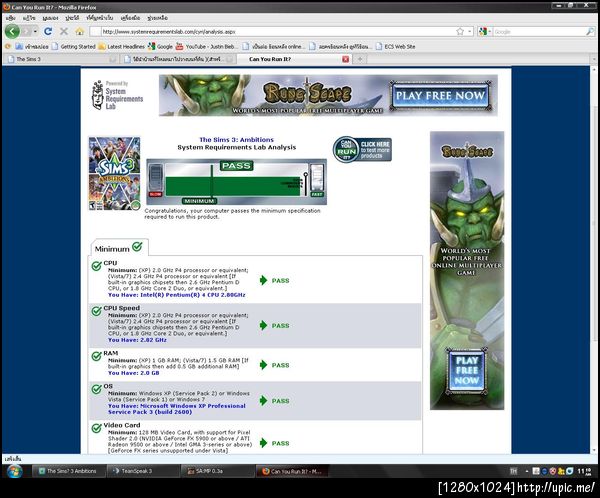Switch to the middle Thai-titled tab
Viewport: 600px width, 498px height.
(x=178, y=59)
